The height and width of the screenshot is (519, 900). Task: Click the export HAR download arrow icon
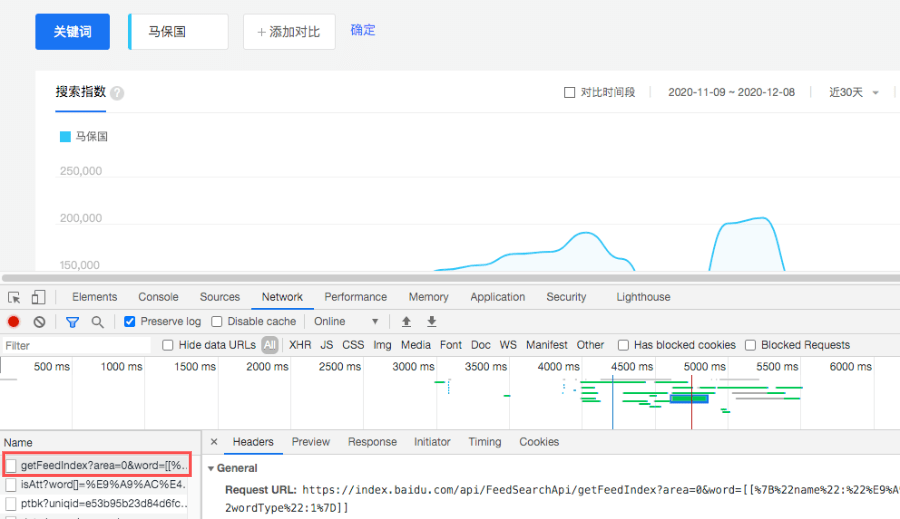432,322
